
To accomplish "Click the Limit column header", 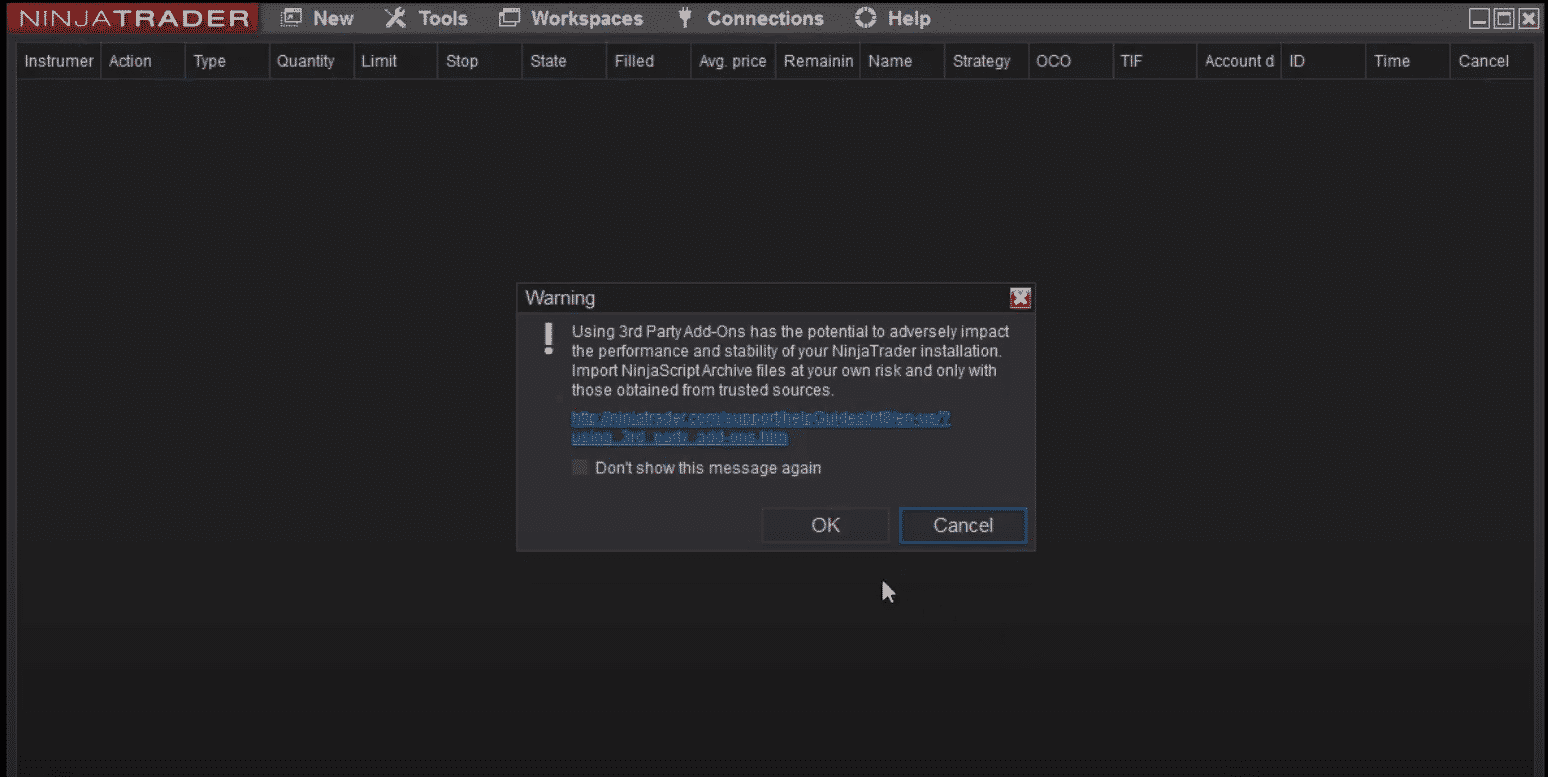I will (396, 61).
